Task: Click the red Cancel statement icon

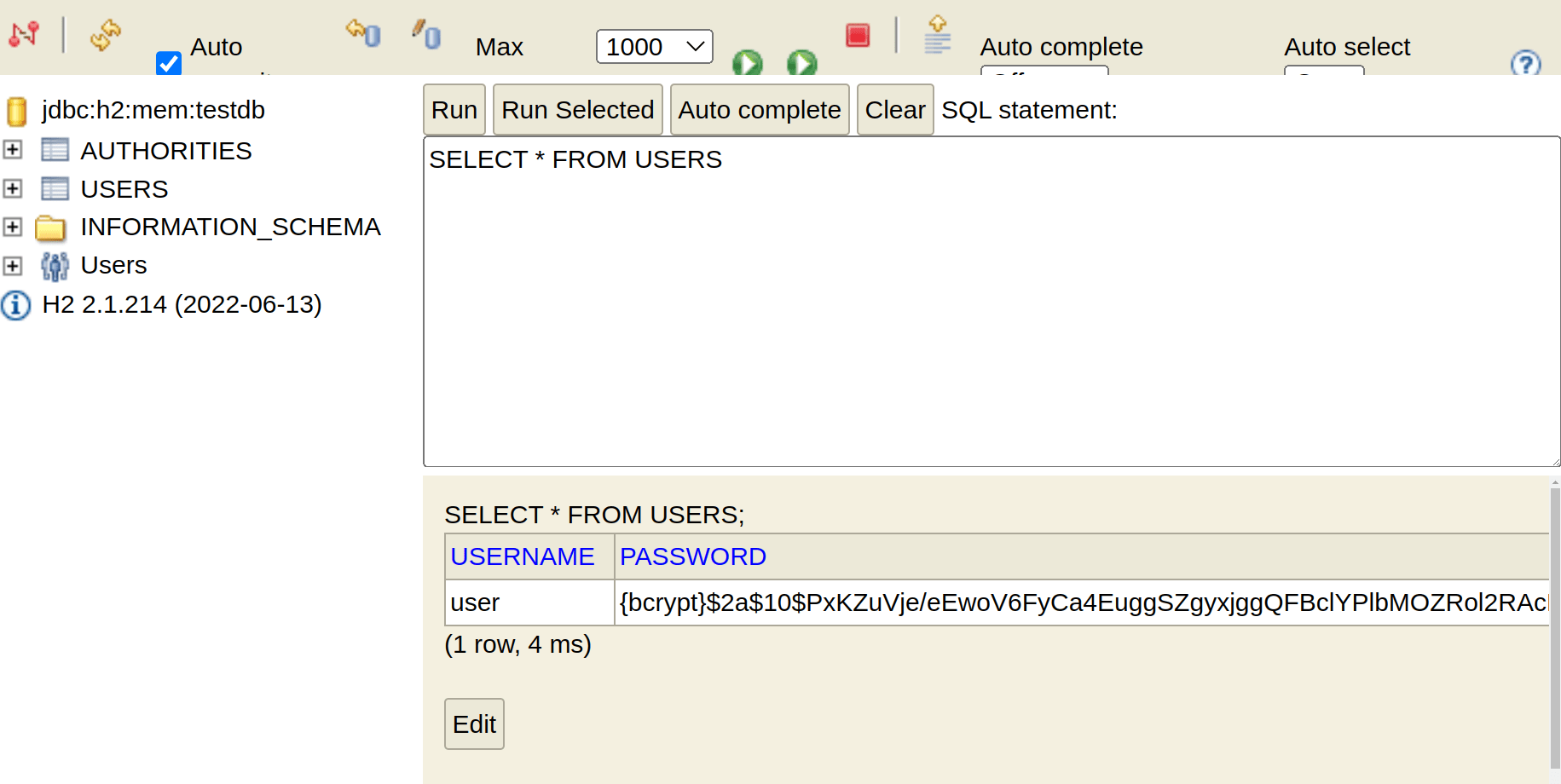Action: click(856, 36)
